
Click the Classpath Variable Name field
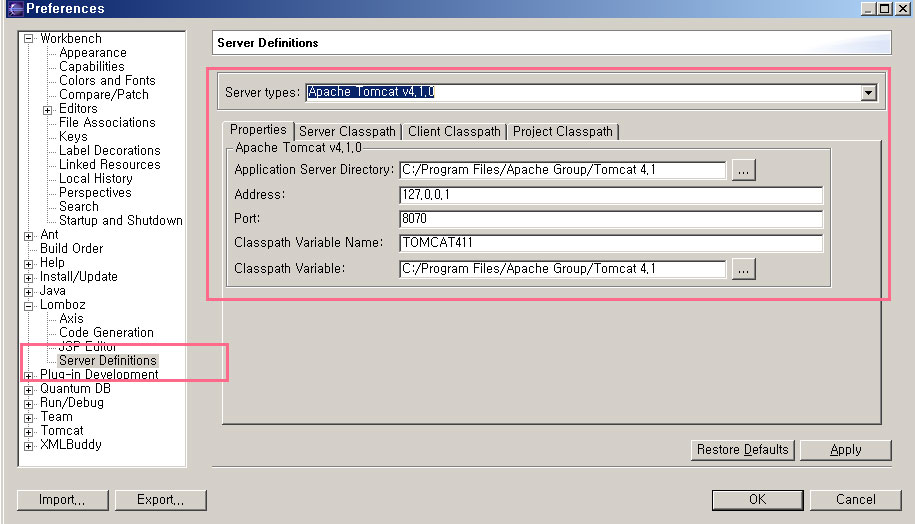(611, 243)
